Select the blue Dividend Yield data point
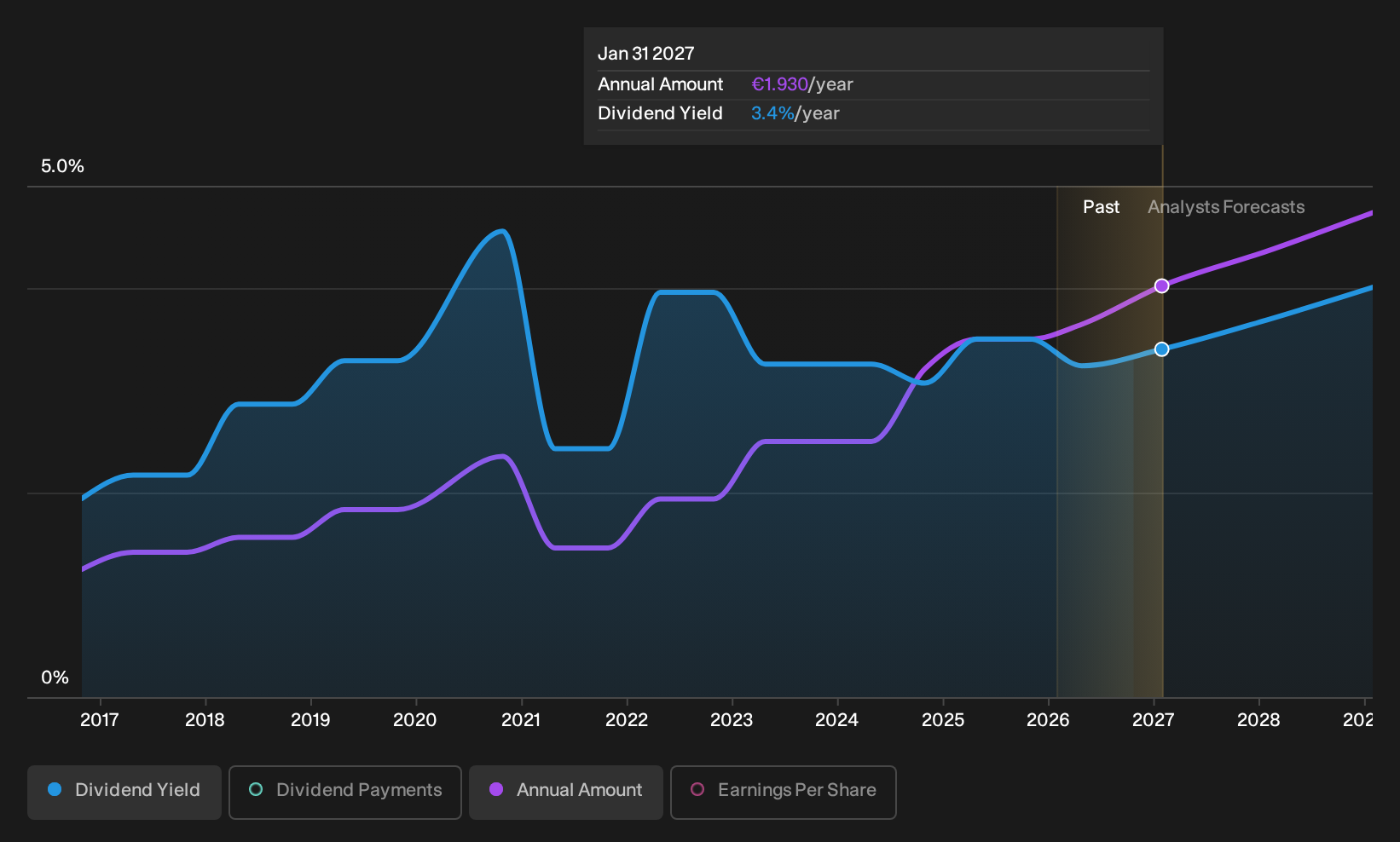Image resolution: width=1400 pixels, height=842 pixels. pyautogui.click(x=1161, y=349)
